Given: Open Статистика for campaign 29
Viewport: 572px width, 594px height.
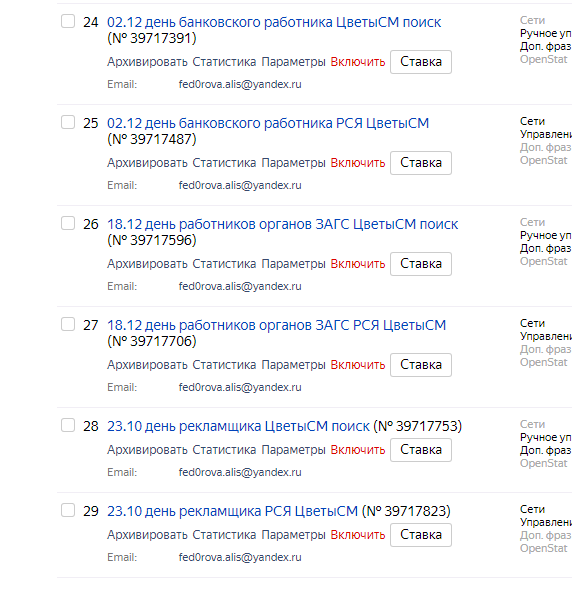Looking at the screenshot, I should [x=224, y=535].
